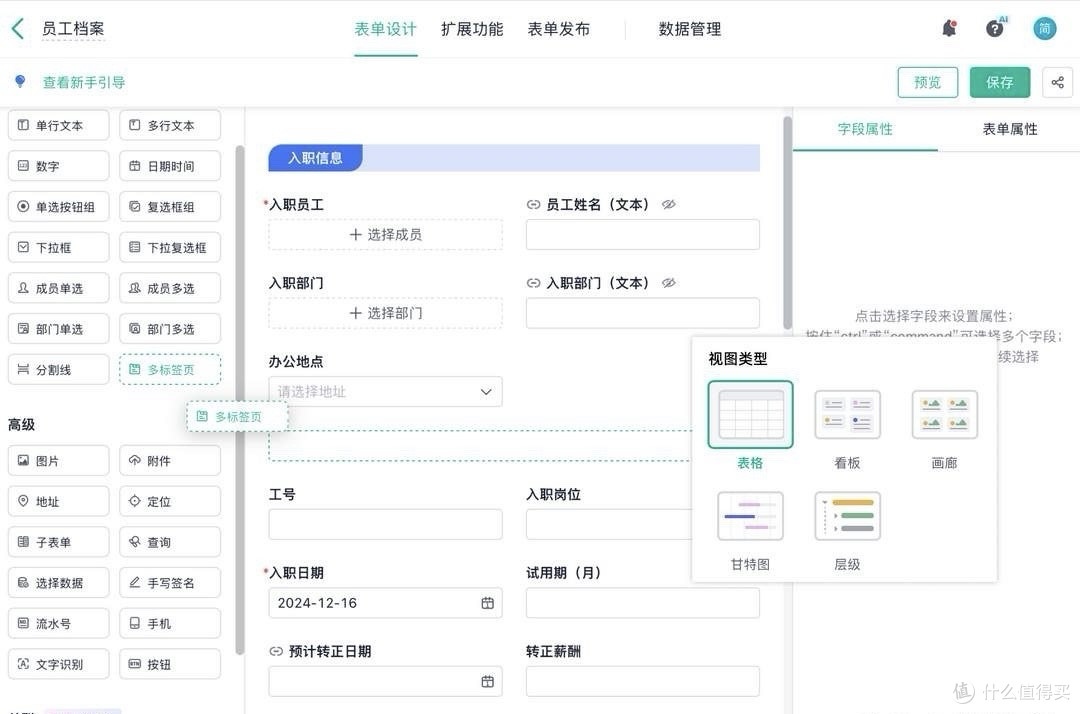Add a 图片 field
The width and height of the screenshot is (1080, 714).
59,460
